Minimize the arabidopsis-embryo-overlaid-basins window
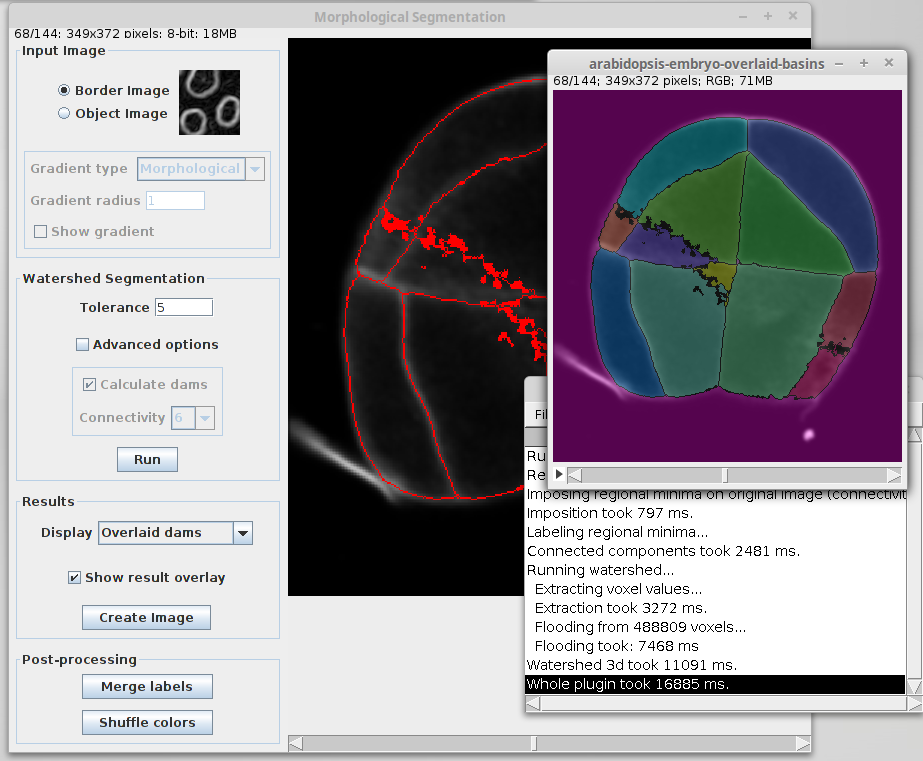 coord(839,64)
